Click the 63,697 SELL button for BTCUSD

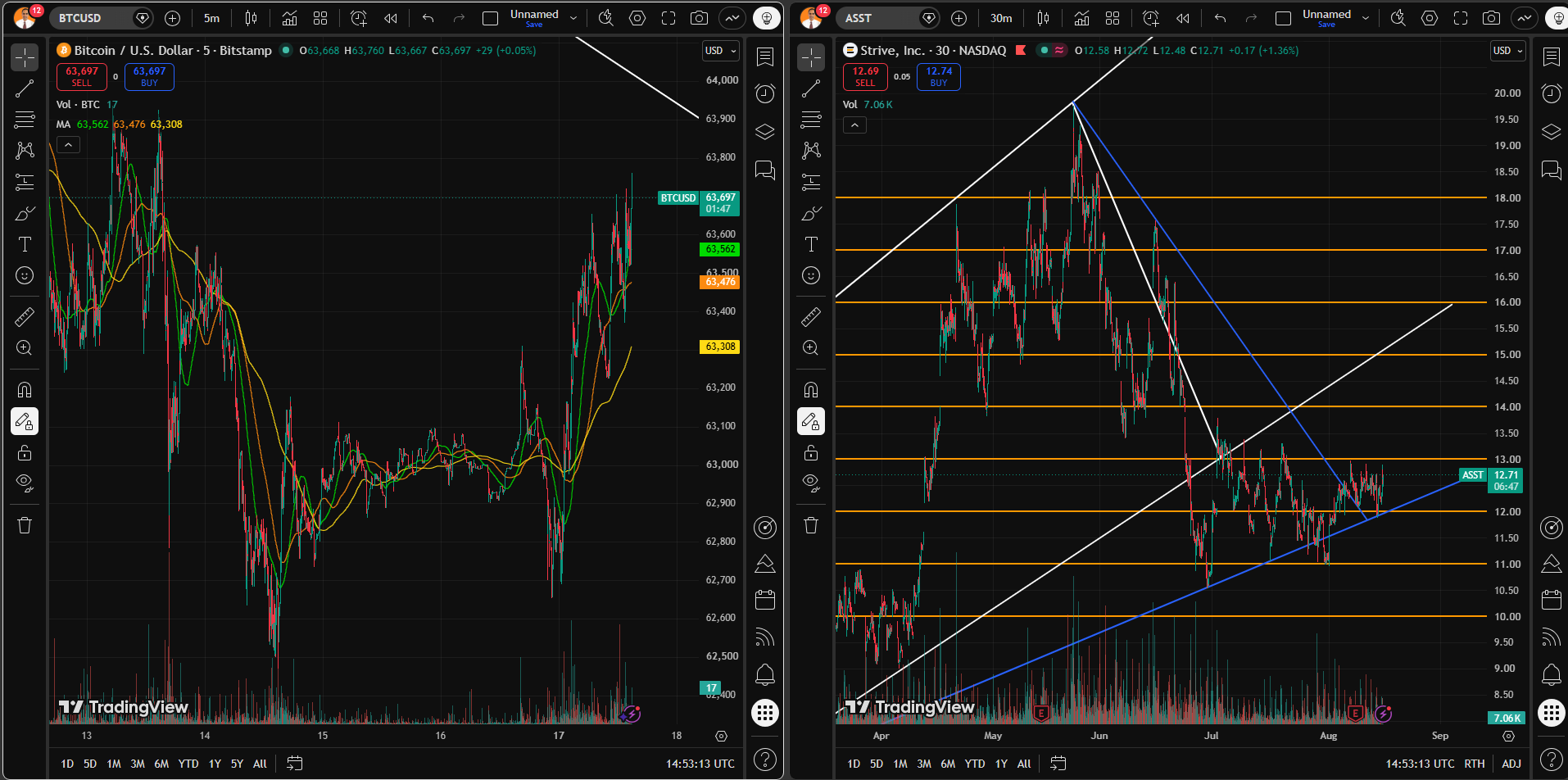82,76
